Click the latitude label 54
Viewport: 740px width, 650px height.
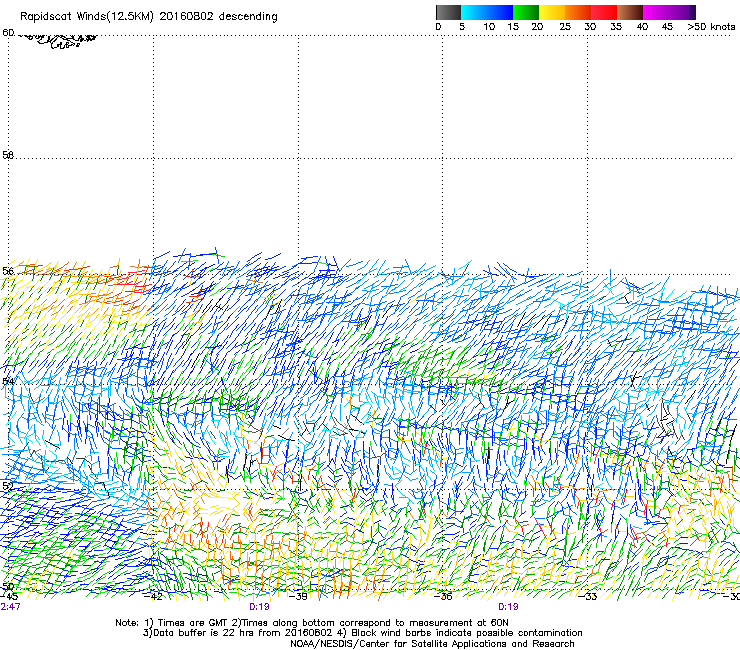pyautogui.click(x=8, y=381)
